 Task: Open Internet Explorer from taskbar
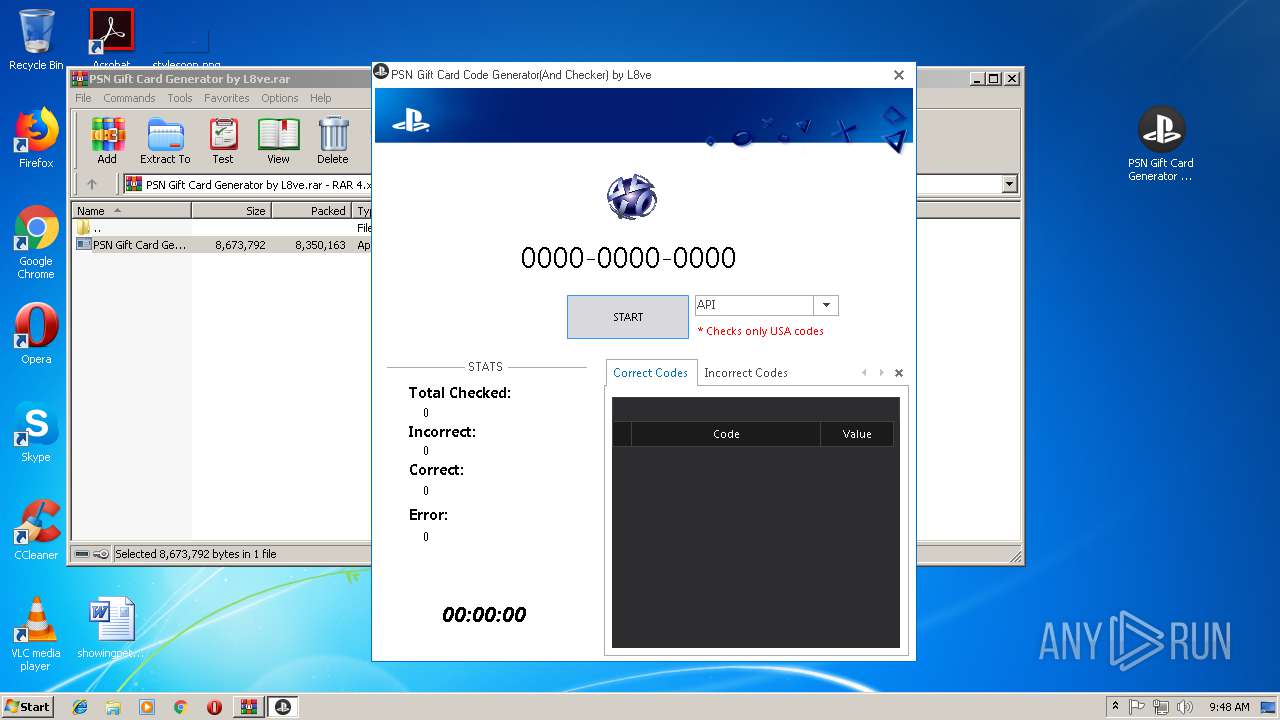80,707
